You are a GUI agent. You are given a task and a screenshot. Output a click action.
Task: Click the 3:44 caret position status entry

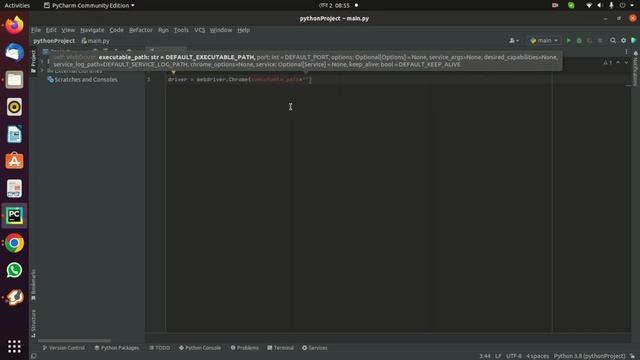(x=484, y=356)
